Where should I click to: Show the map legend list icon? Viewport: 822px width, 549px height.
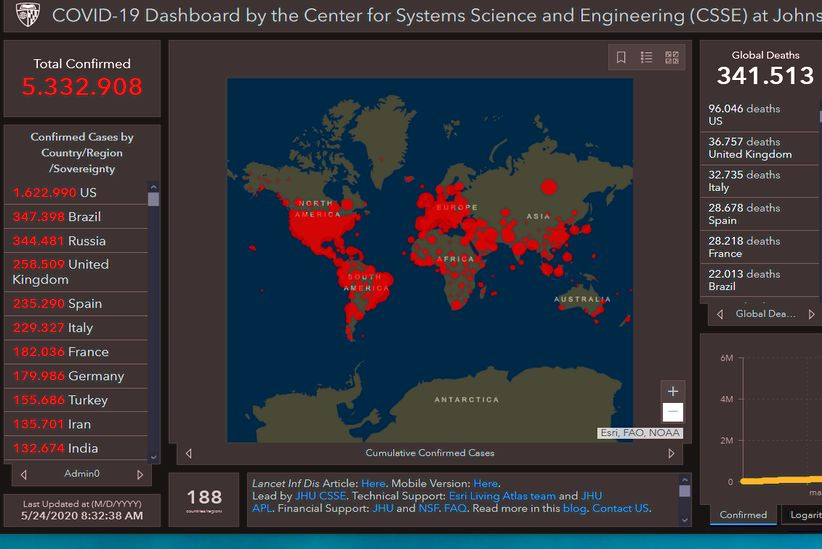pyautogui.click(x=646, y=58)
